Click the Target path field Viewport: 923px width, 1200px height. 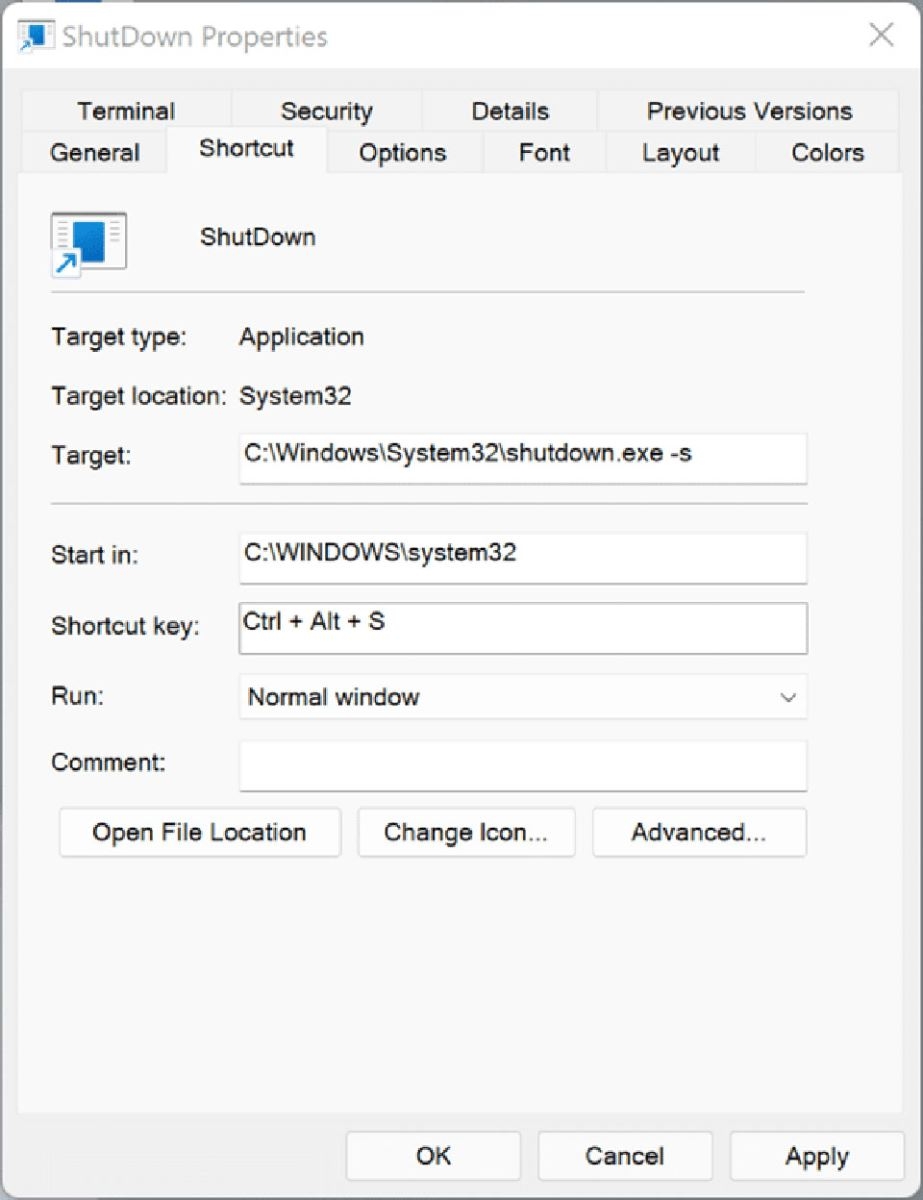tap(521, 458)
